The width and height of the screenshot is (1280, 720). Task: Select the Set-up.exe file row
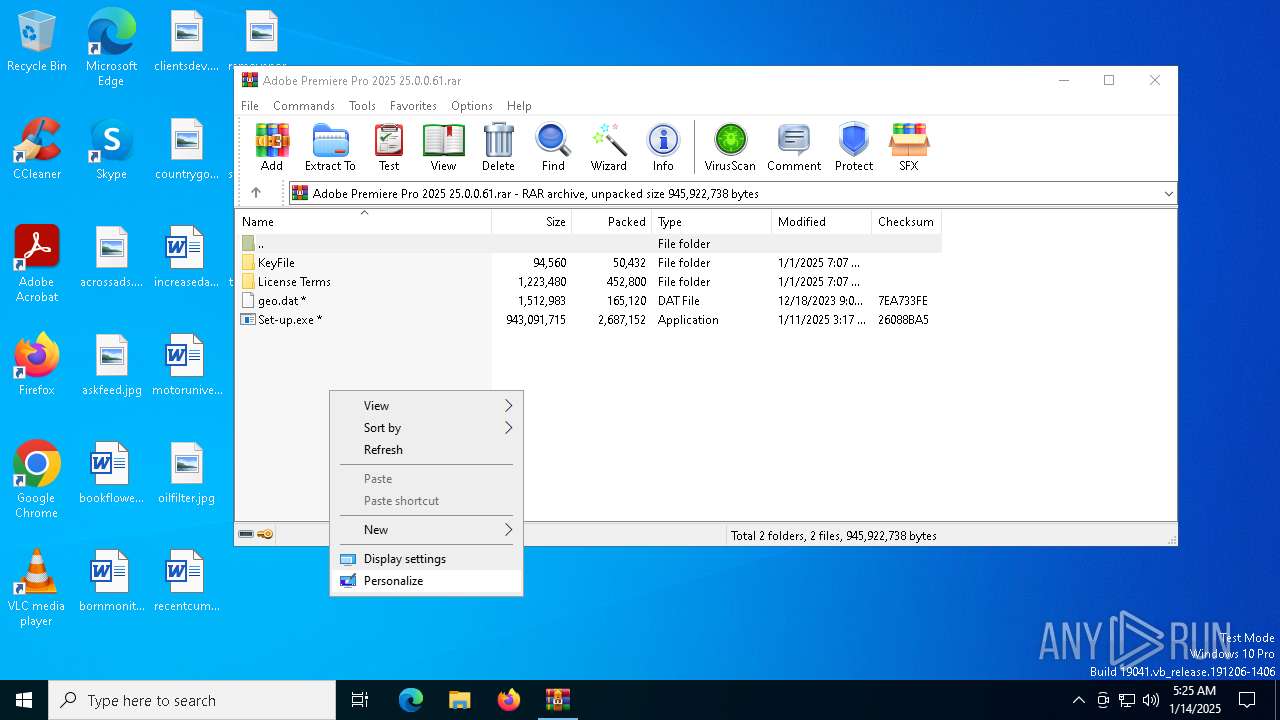[x=588, y=319]
